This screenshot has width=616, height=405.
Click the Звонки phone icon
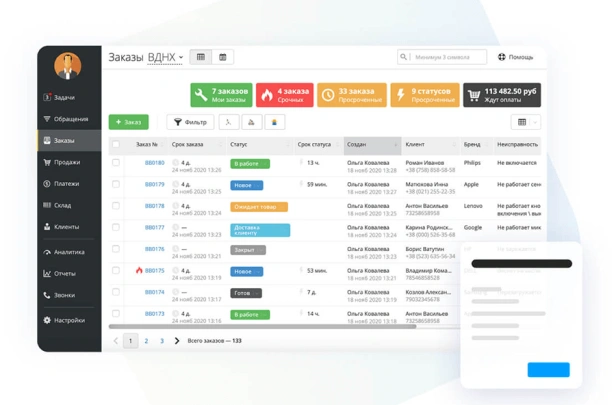pyautogui.click(x=47, y=295)
